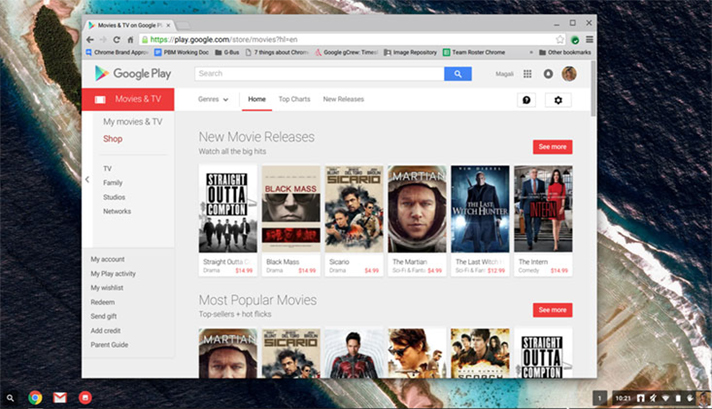Bookmark this page with the star icon
Viewport: 712px width, 409px height.
pos(560,39)
